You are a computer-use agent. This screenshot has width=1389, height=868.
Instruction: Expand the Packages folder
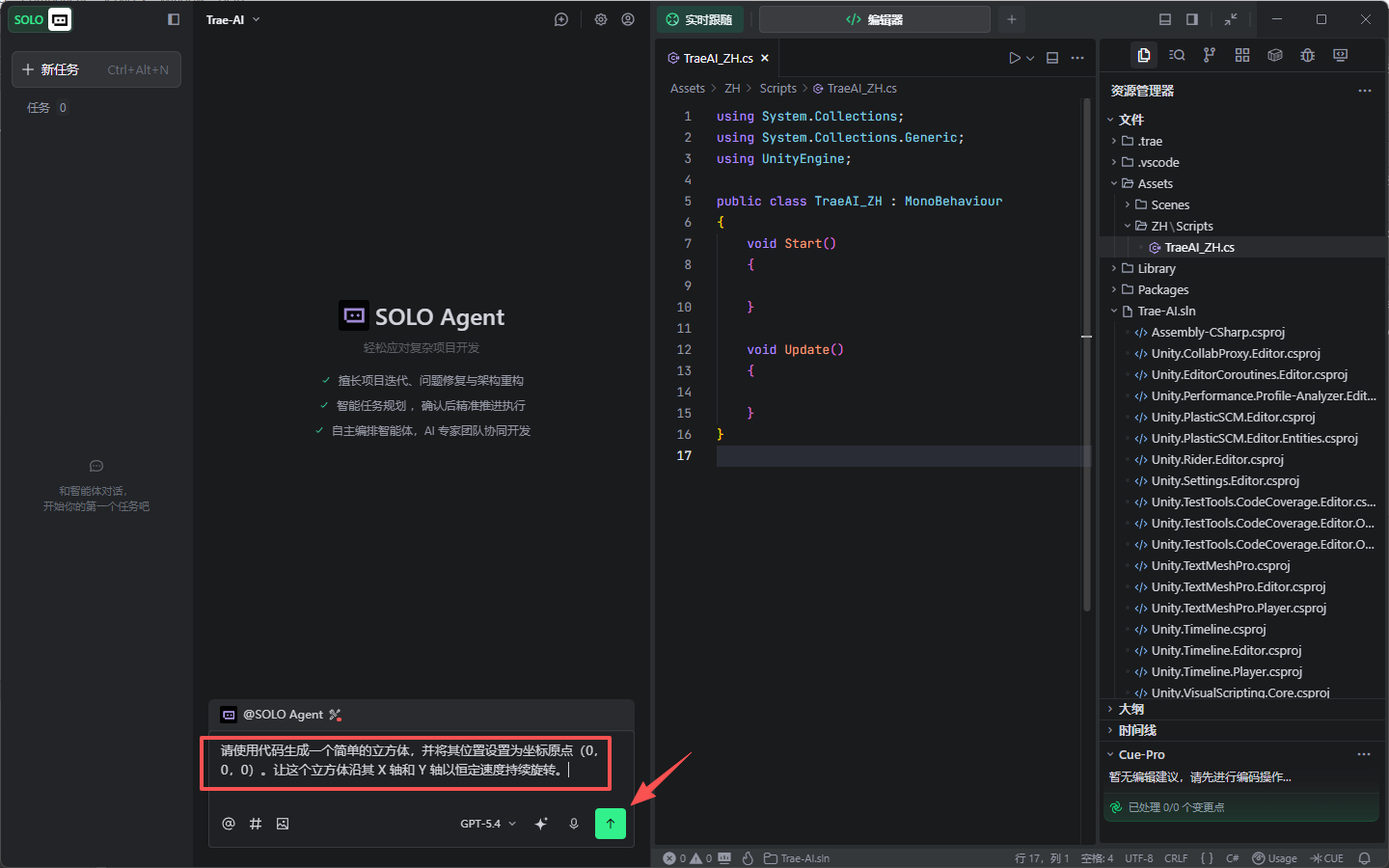[1115, 289]
